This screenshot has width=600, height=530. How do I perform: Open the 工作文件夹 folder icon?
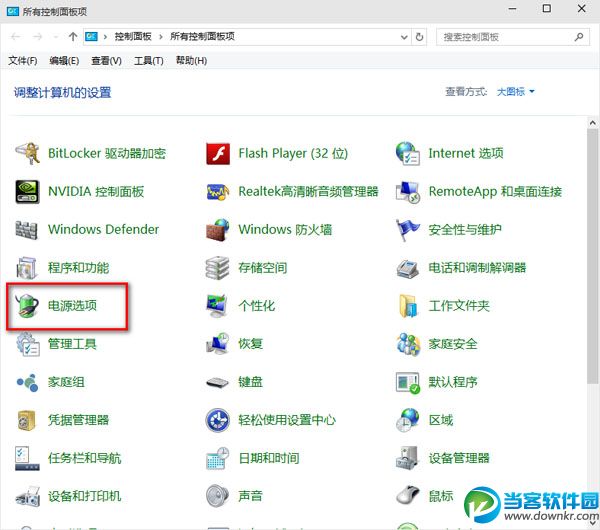coord(408,306)
